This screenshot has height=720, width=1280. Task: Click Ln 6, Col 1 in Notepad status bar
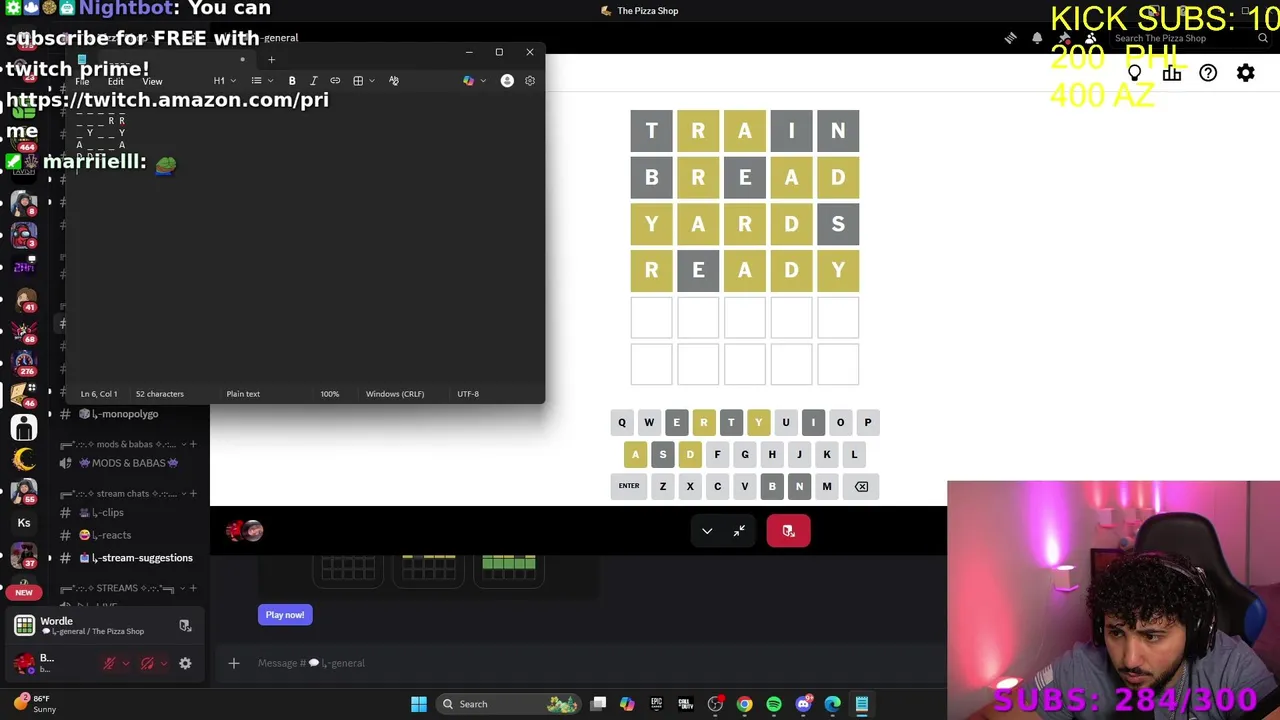pyautogui.click(x=99, y=394)
